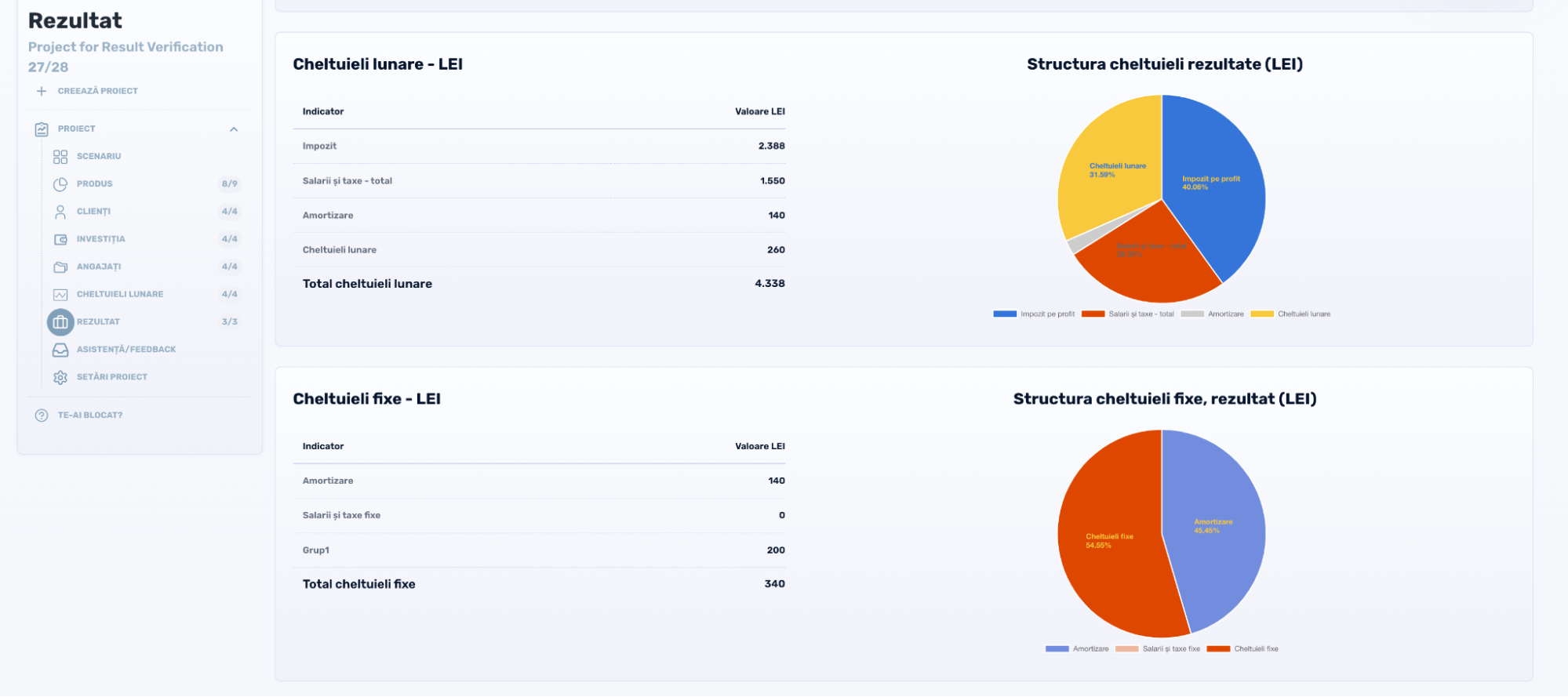This screenshot has height=697, width=1568.
Task: Click the Clienți person icon
Action: [60, 212]
